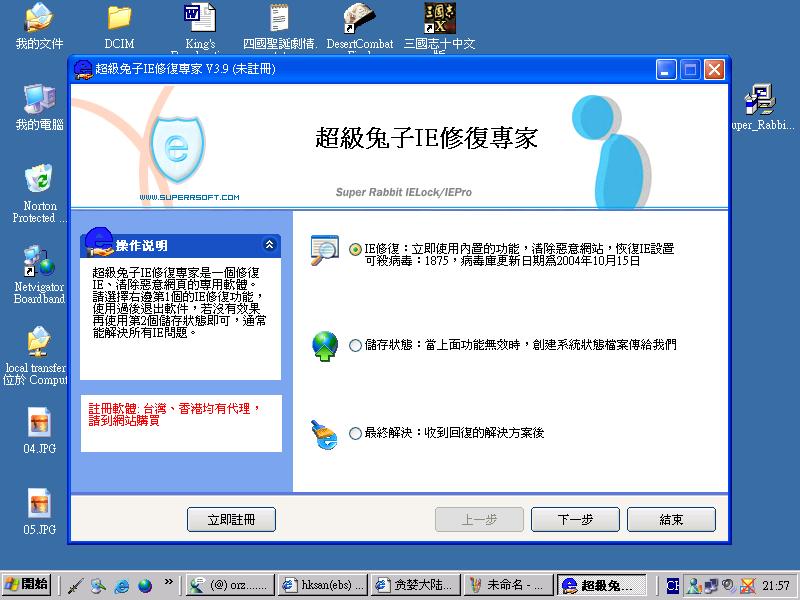800x600 pixels.
Task: Click the 21:57 system clock
Action: (776, 585)
